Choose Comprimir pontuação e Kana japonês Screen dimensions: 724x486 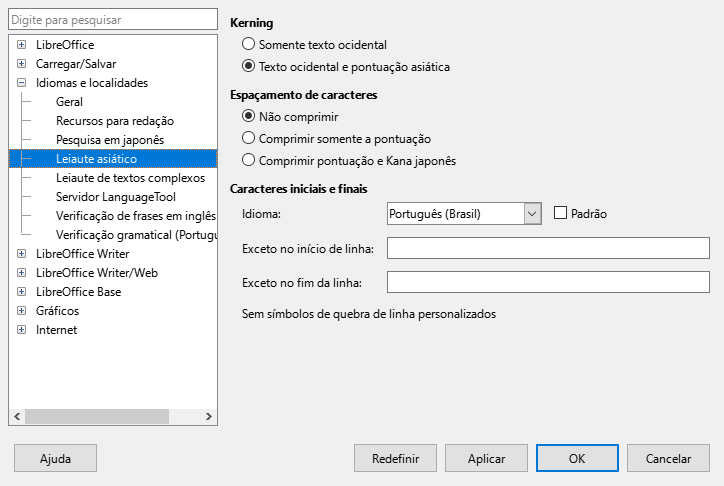pyautogui.click(x=248, y=161)
